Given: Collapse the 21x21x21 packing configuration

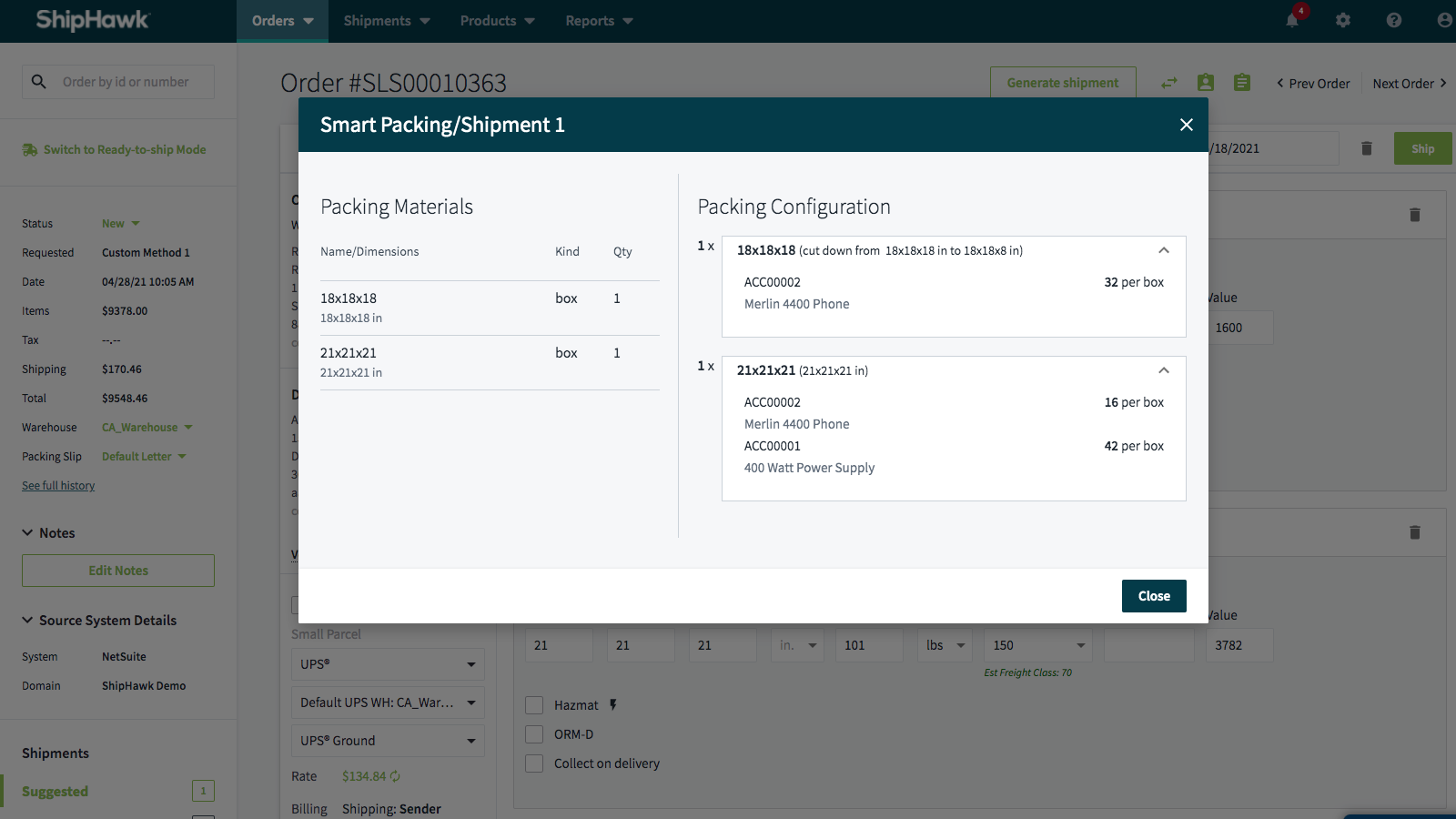Looking at the screenshot, I should [1164, 370].
